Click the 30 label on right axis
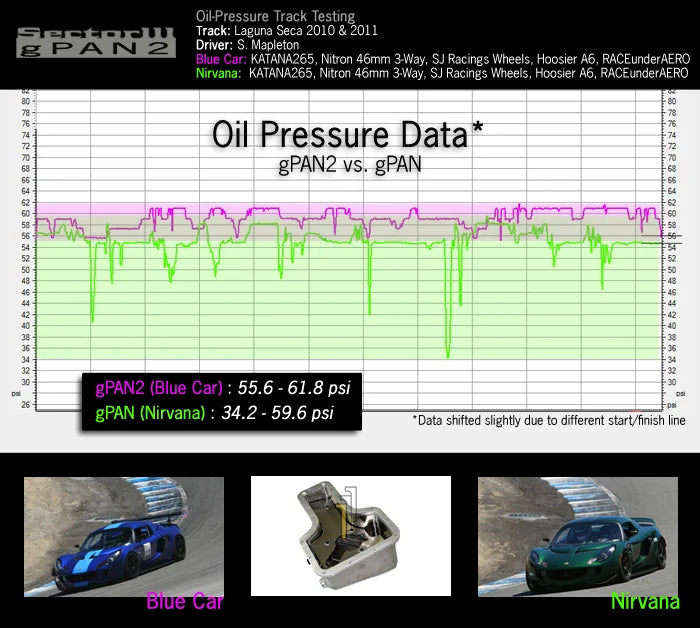This screenshot has height=628, width=700. click(x=671, y=383)
